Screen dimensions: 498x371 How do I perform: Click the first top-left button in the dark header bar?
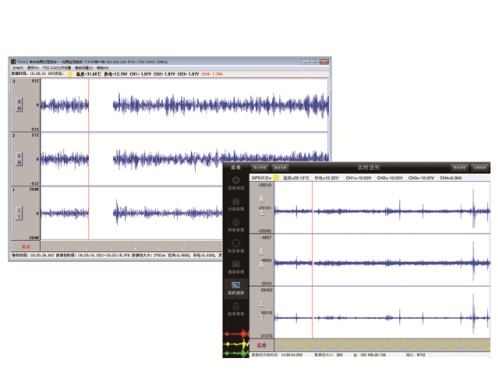coord(260,167)
